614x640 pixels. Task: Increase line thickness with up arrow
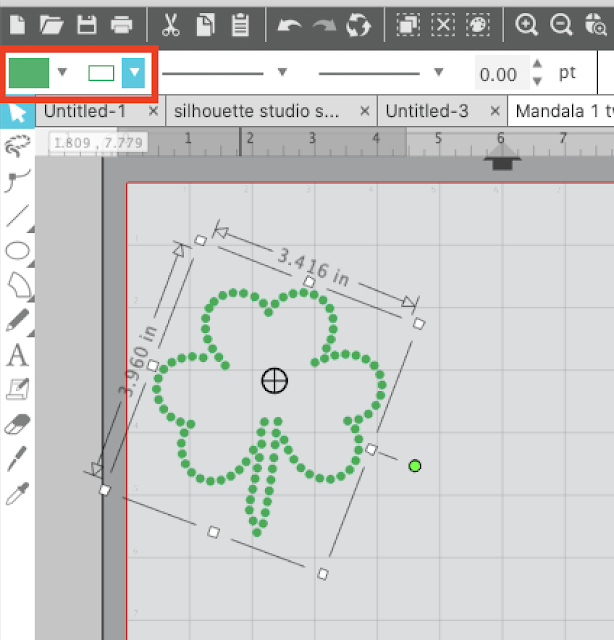pyautogui.click(x=537, y=64)
